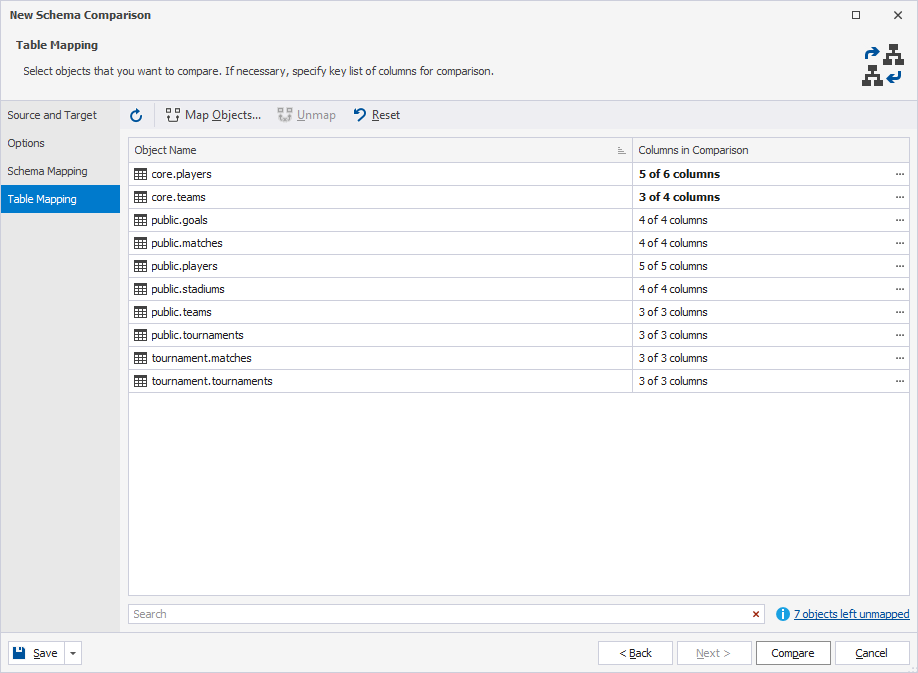918x673 pixels.
Task: Select the public.matches row name
Action: tap(187, 243)
